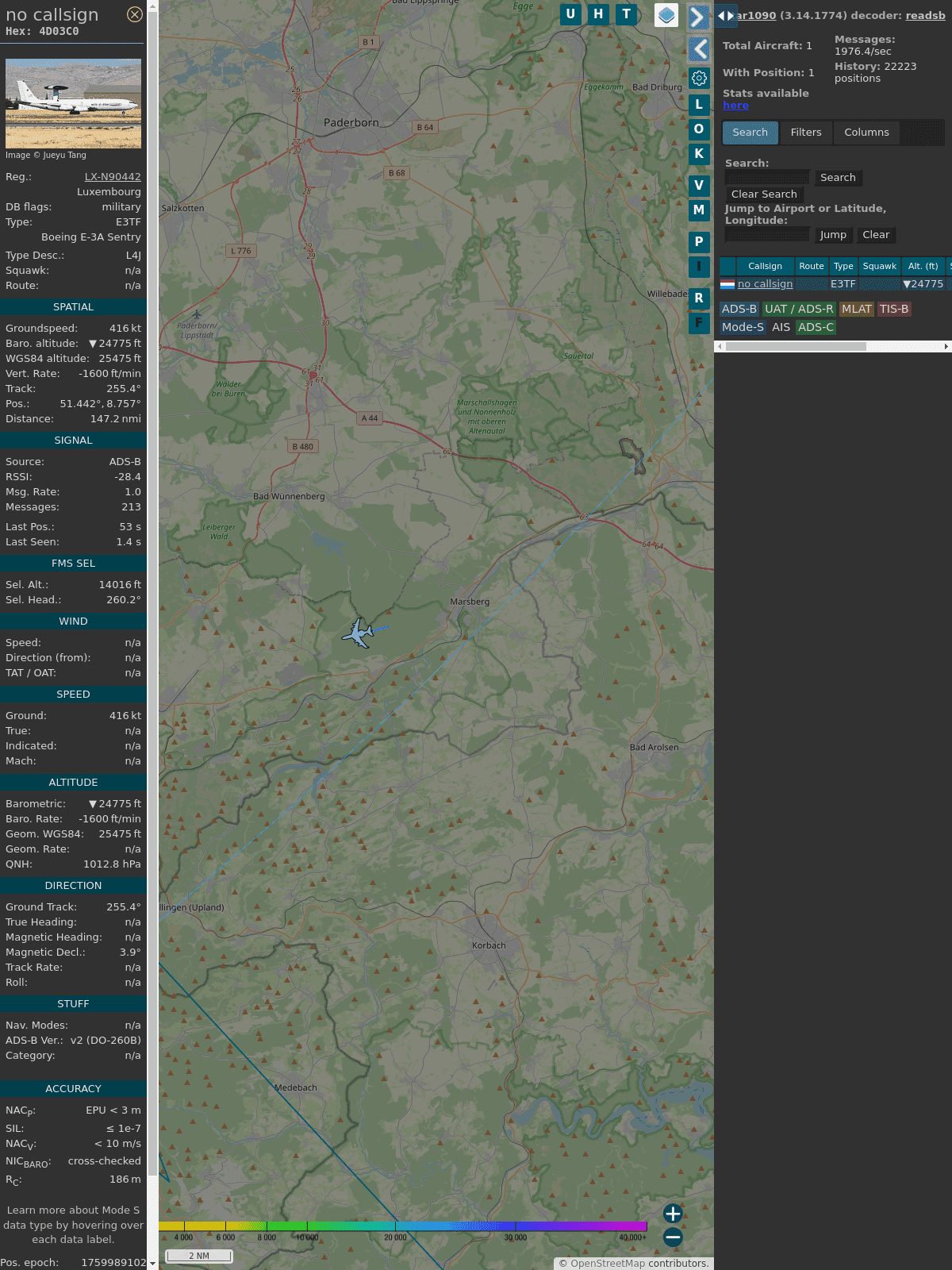The height and width of the screenshot is (1270, 952).
Task: Switch to the Filters tab
Action: coord(805,133)
